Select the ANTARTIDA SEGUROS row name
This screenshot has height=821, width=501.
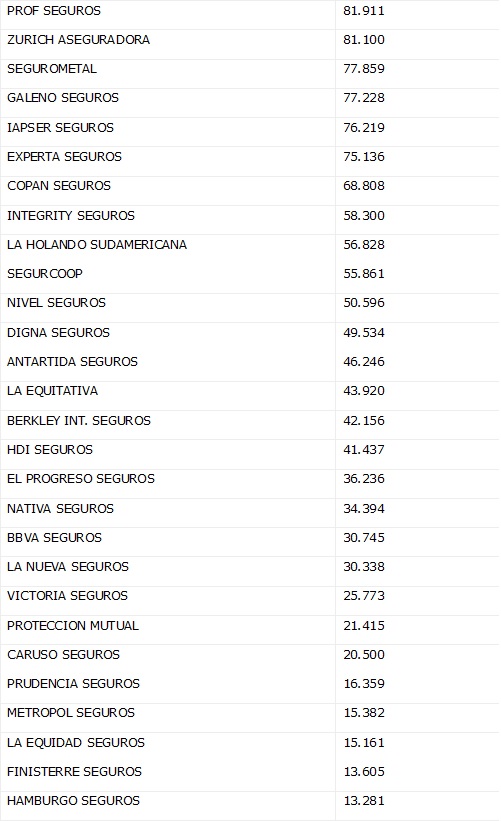click(x=72, y=362)
